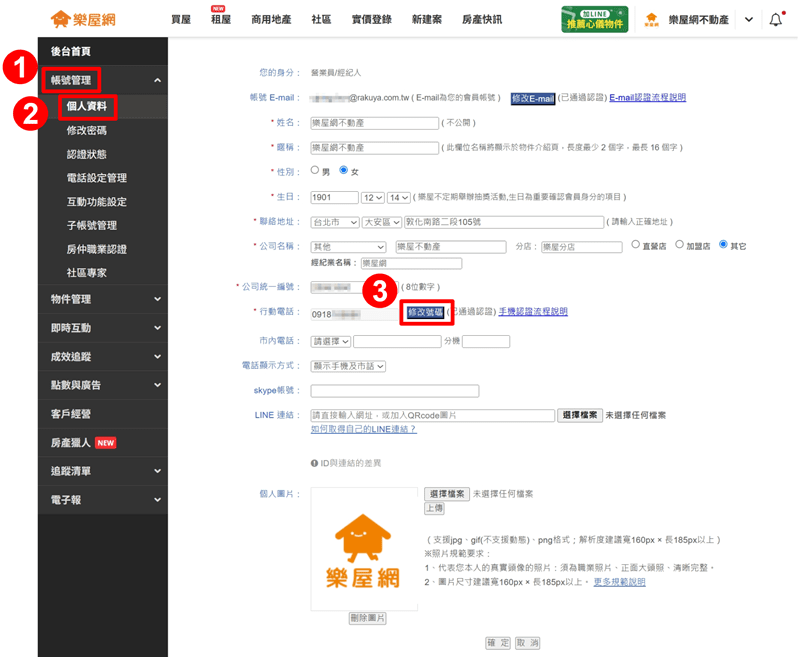Viewport: 800px width, 657px height.
Task: Click the 確定 confirm button
Action: tap(498, 643)
